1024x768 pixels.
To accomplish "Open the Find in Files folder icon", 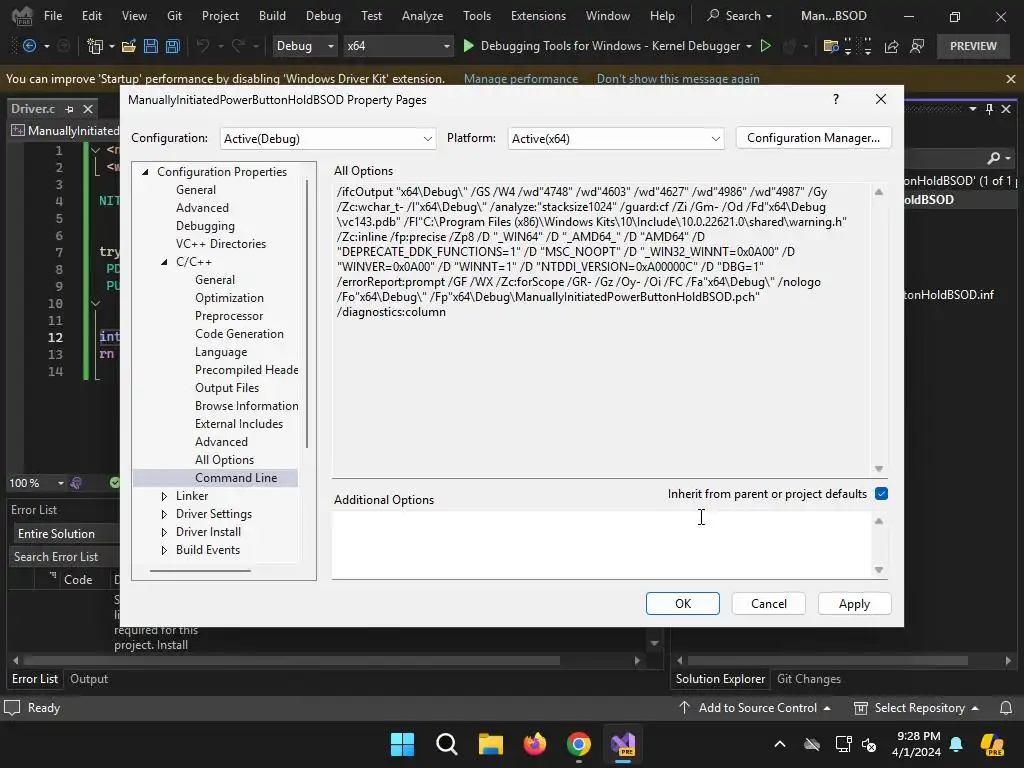I will (x=831, y=46).
